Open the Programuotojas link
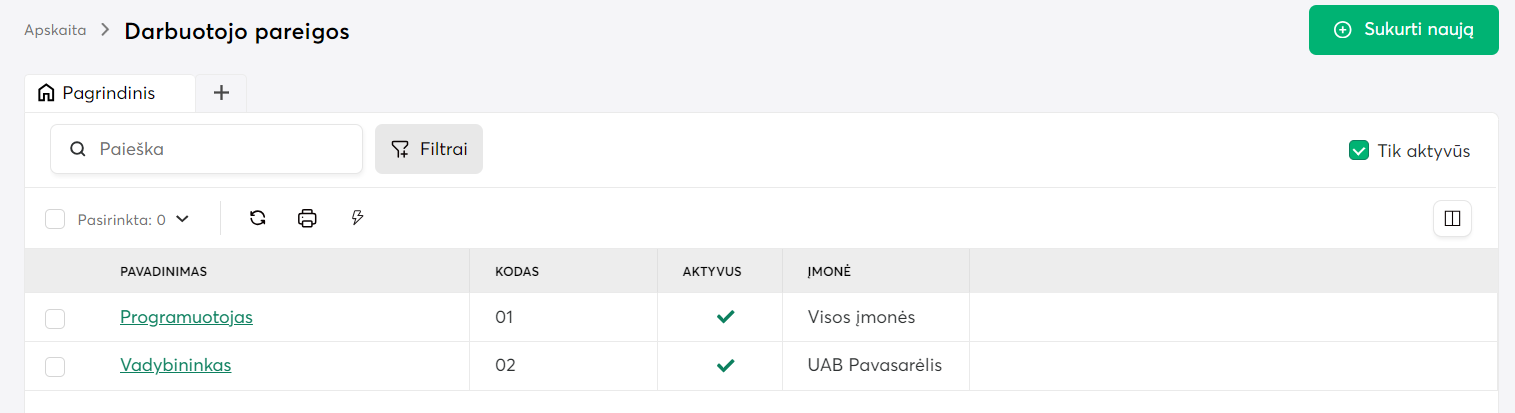The height and width of the screenshot is (413, 1515). [186, 317]
